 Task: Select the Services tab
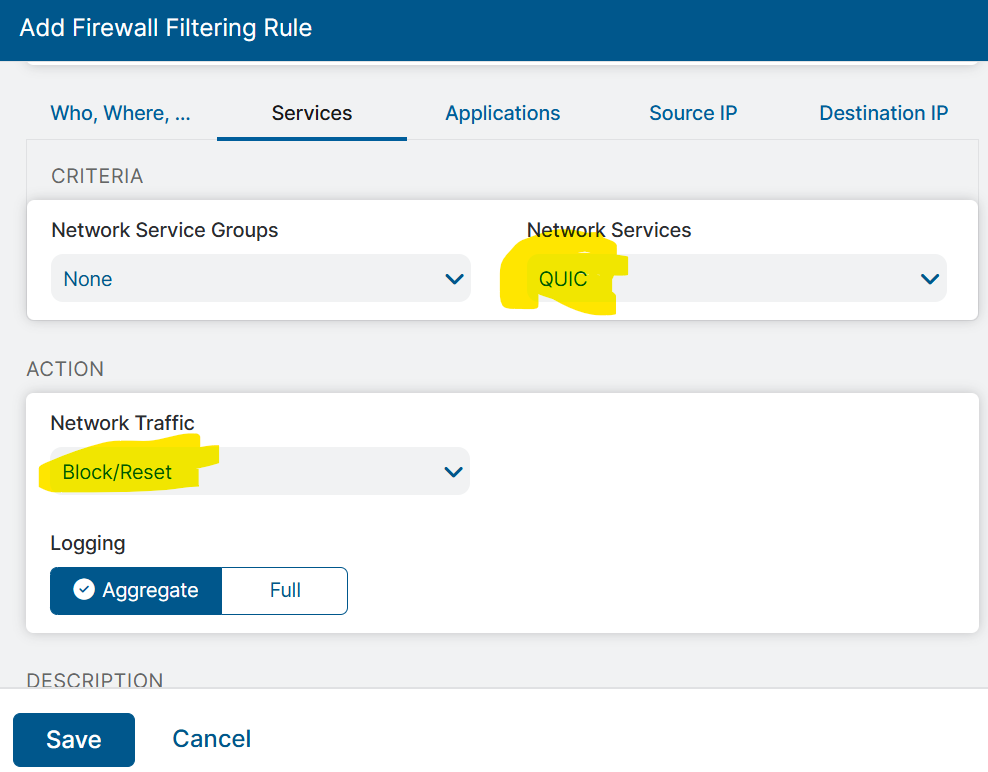pyautogui.click(x=312, y=113)
